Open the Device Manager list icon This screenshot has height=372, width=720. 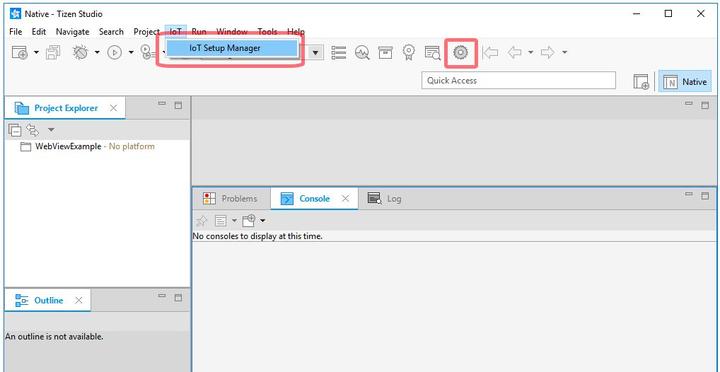click(339, 53)
